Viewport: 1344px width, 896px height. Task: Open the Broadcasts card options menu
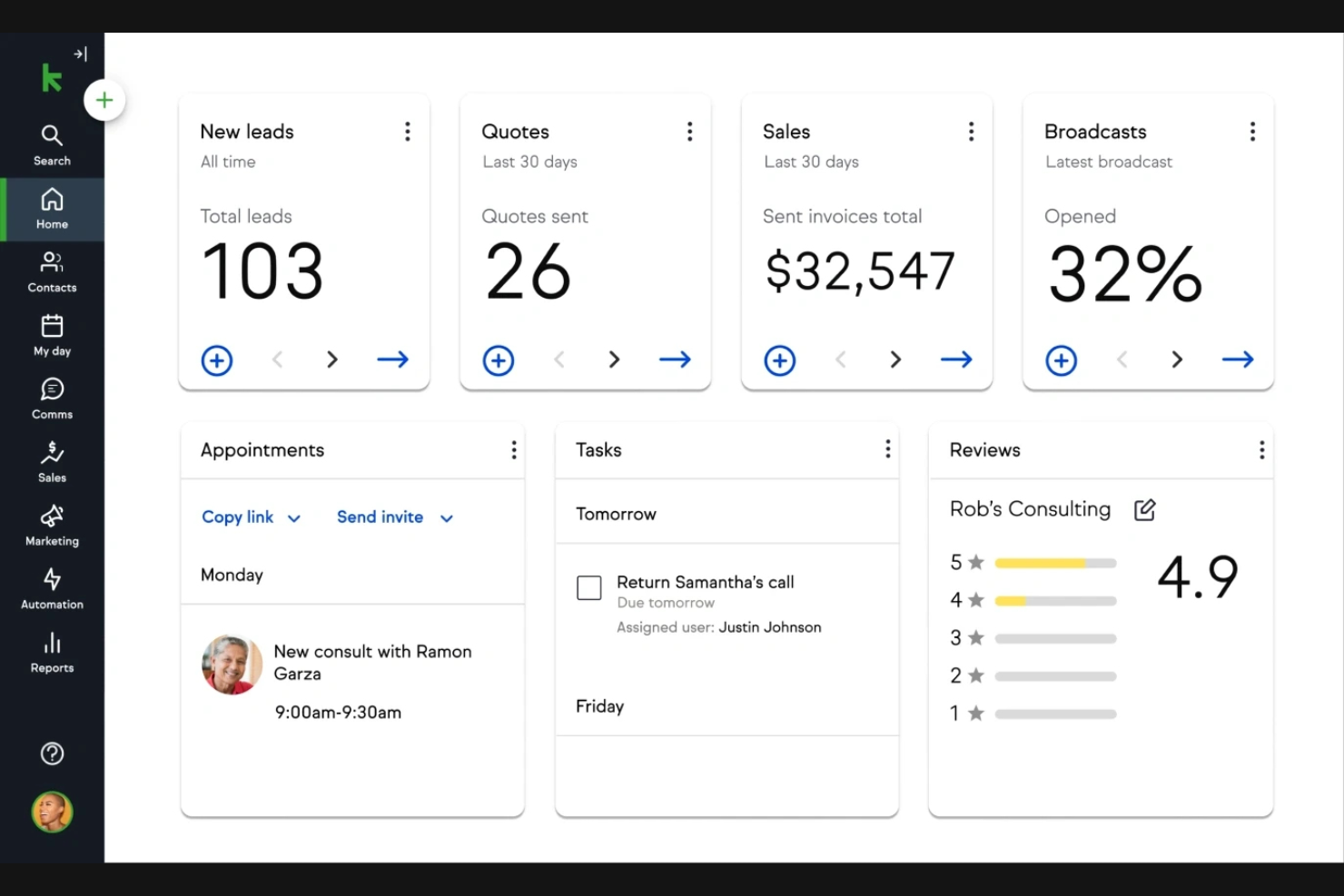pos(1252,132)
